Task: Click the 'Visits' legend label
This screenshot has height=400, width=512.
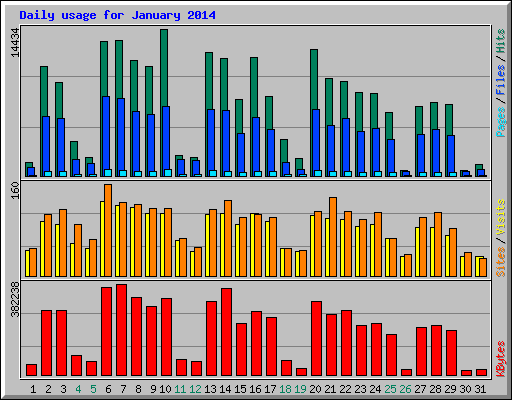Action: (500, 217)
